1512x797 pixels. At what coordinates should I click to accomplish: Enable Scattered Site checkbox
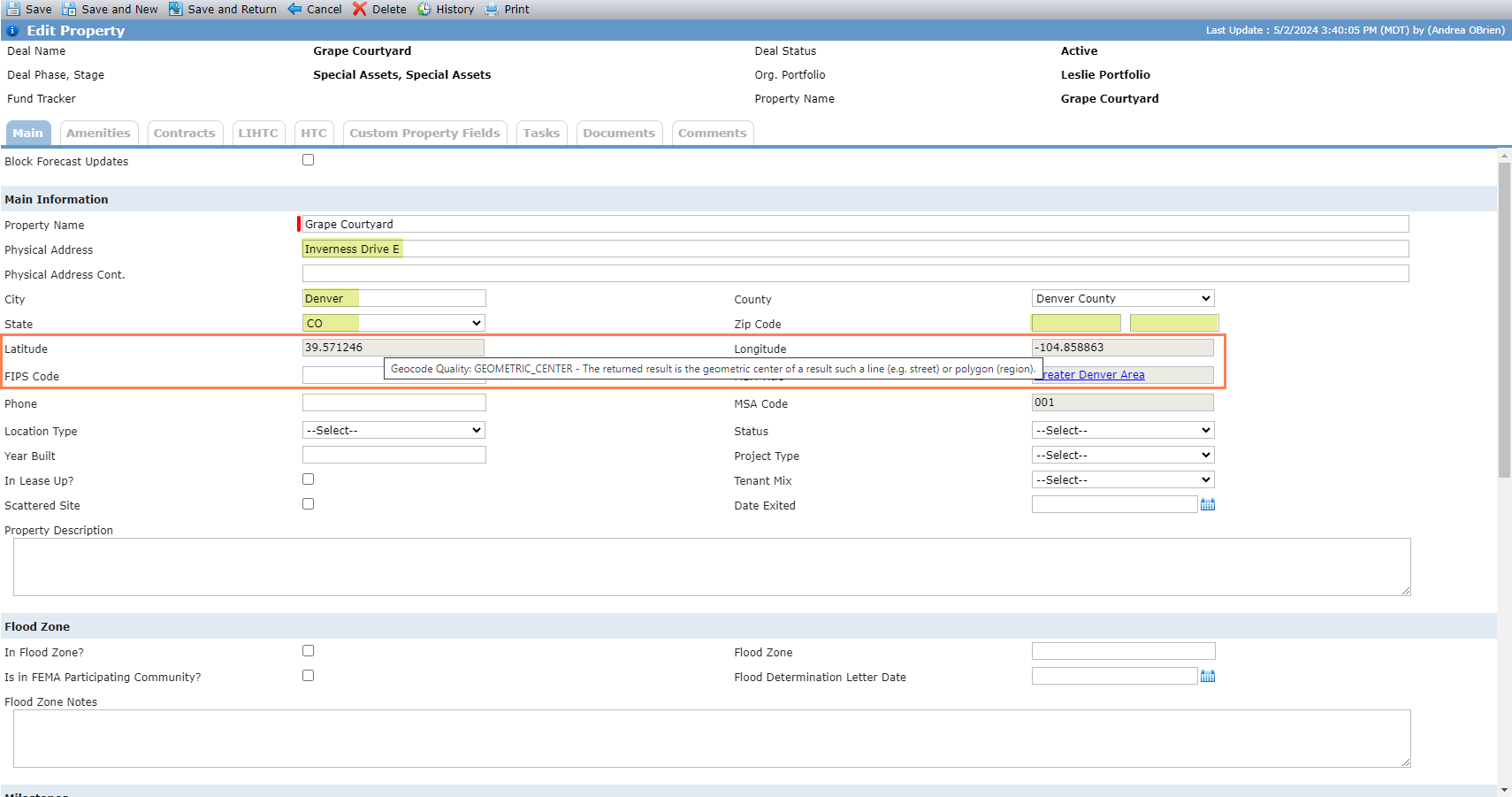tap(308, 504)
